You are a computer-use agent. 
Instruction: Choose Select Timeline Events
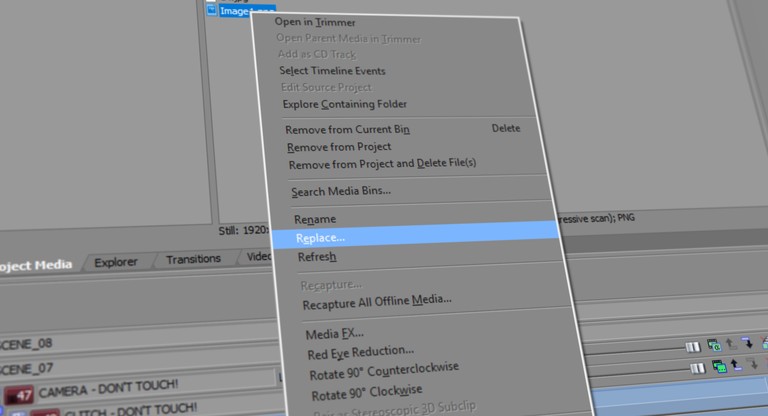tap(332, 71)
